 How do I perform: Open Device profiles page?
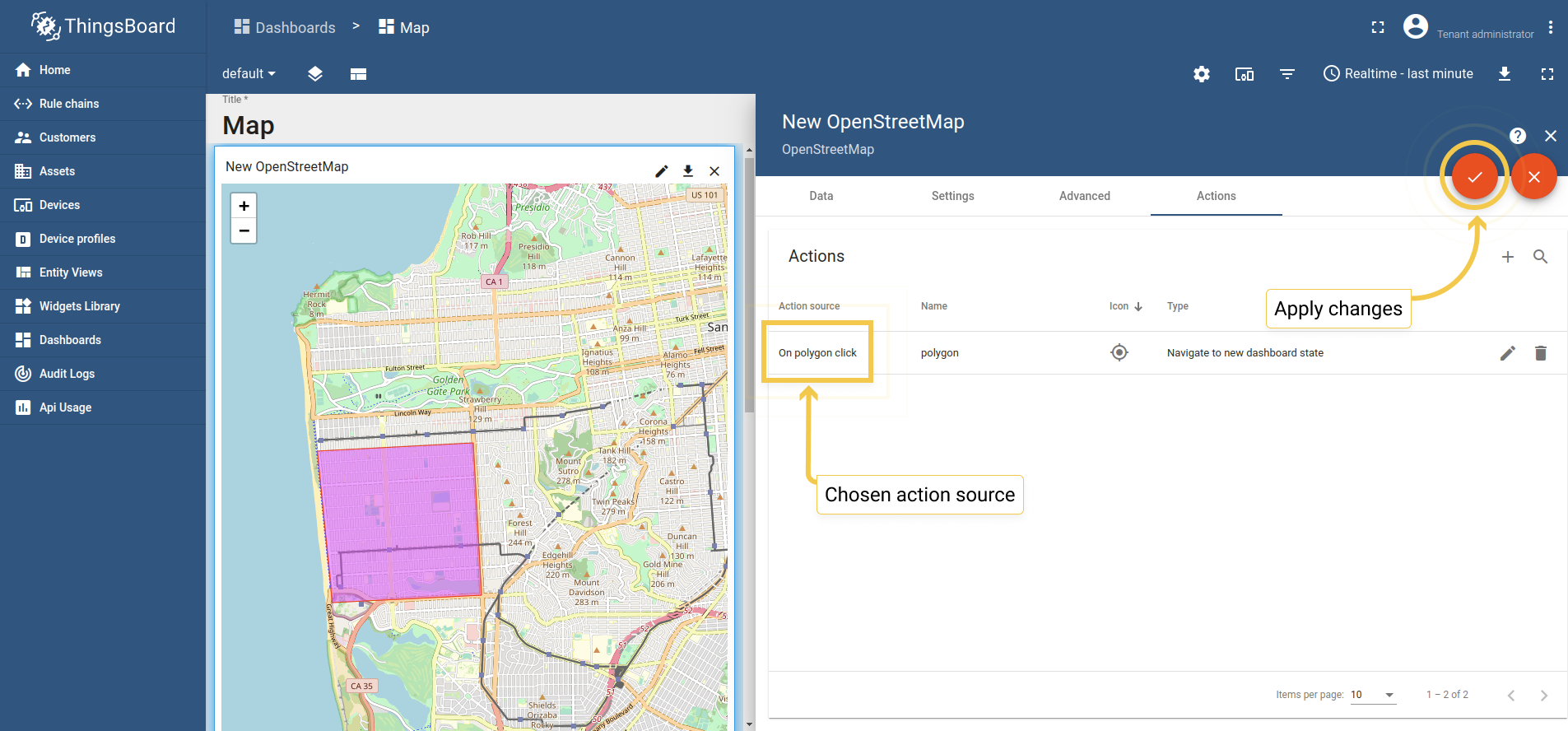click(103, 239)
